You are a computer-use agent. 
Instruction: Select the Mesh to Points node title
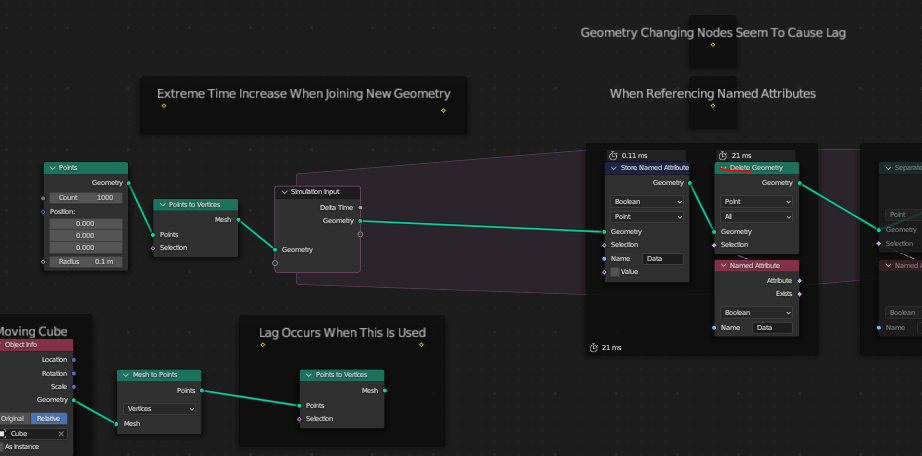[x=155, y=375]
